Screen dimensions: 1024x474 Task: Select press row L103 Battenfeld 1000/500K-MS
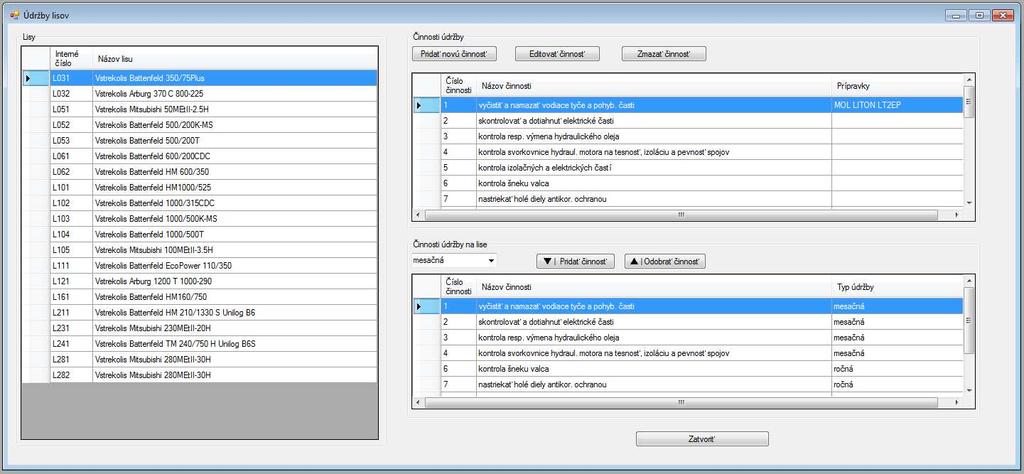point(200,219)
